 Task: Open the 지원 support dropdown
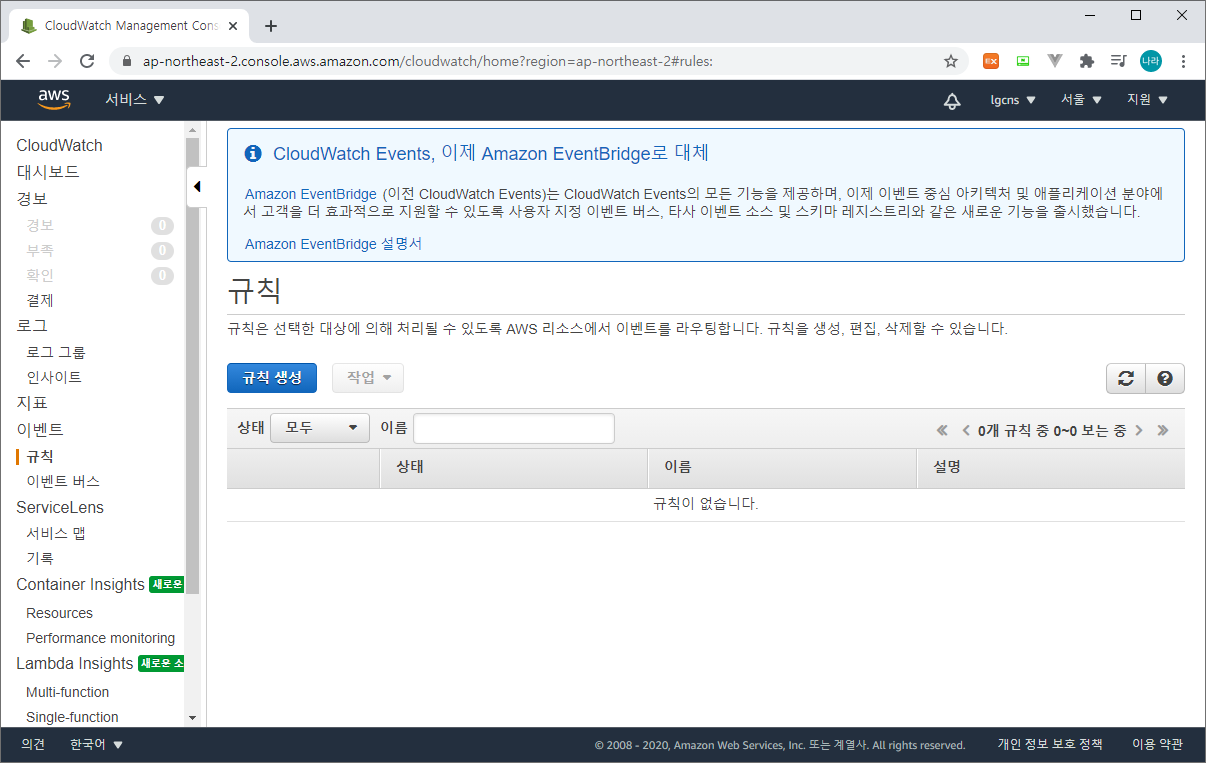coord(1147,100)
